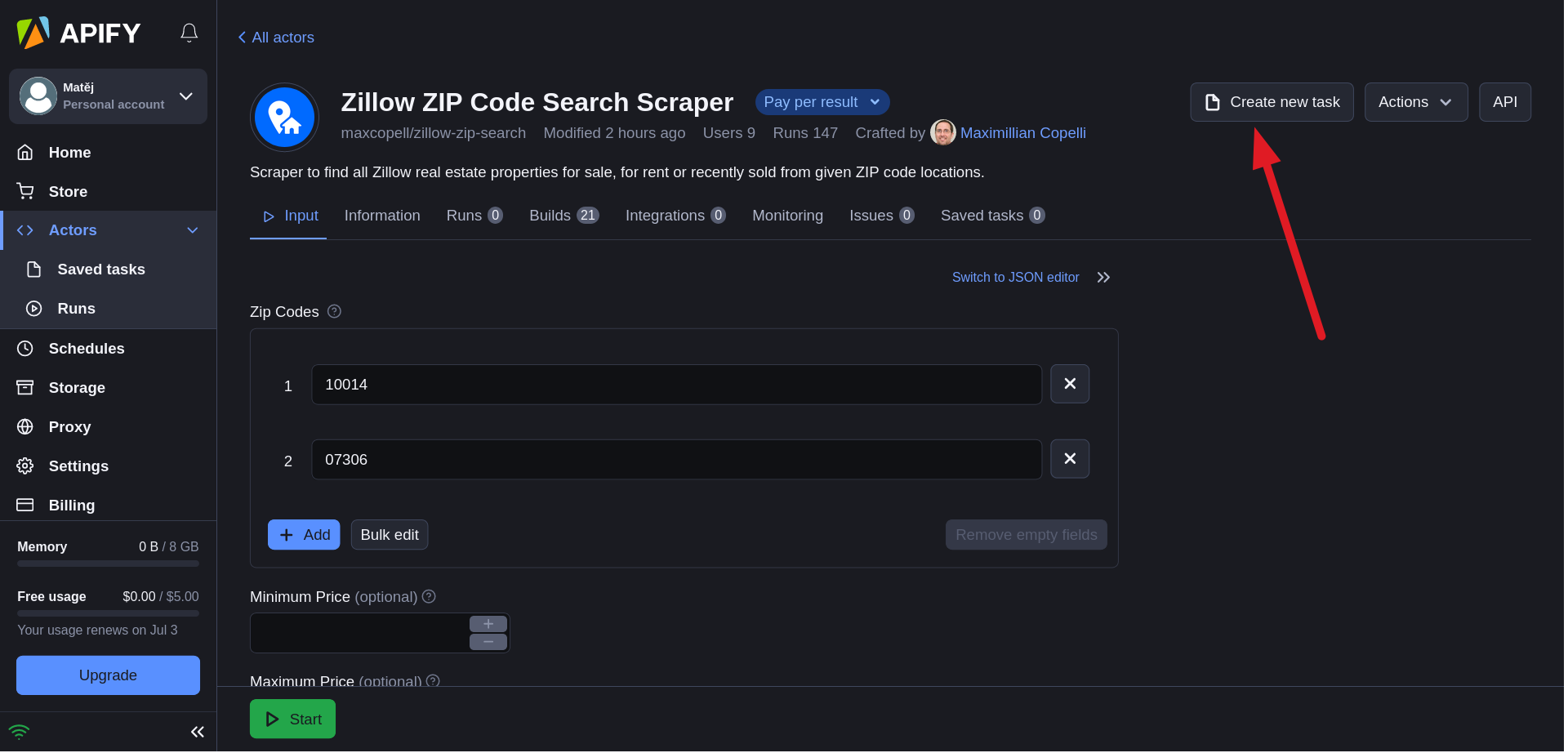Click Switch to JSON editor link

[x=1016, y=278]
